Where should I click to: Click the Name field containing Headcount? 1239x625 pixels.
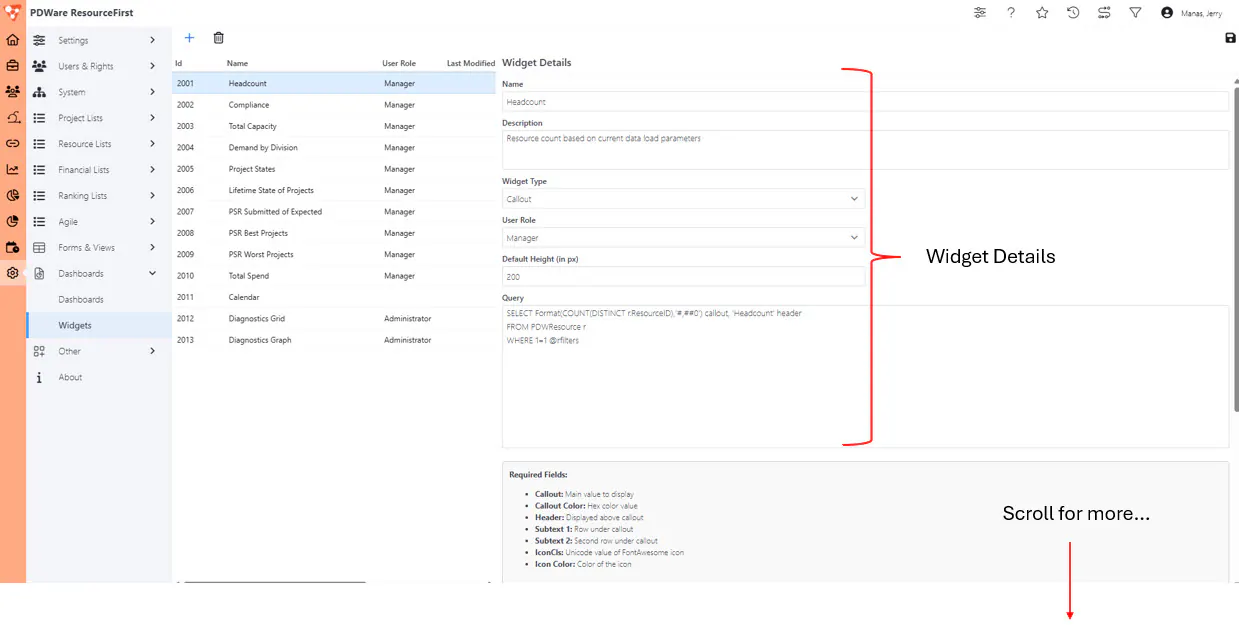pyautogui.click(x=865, y=102)
